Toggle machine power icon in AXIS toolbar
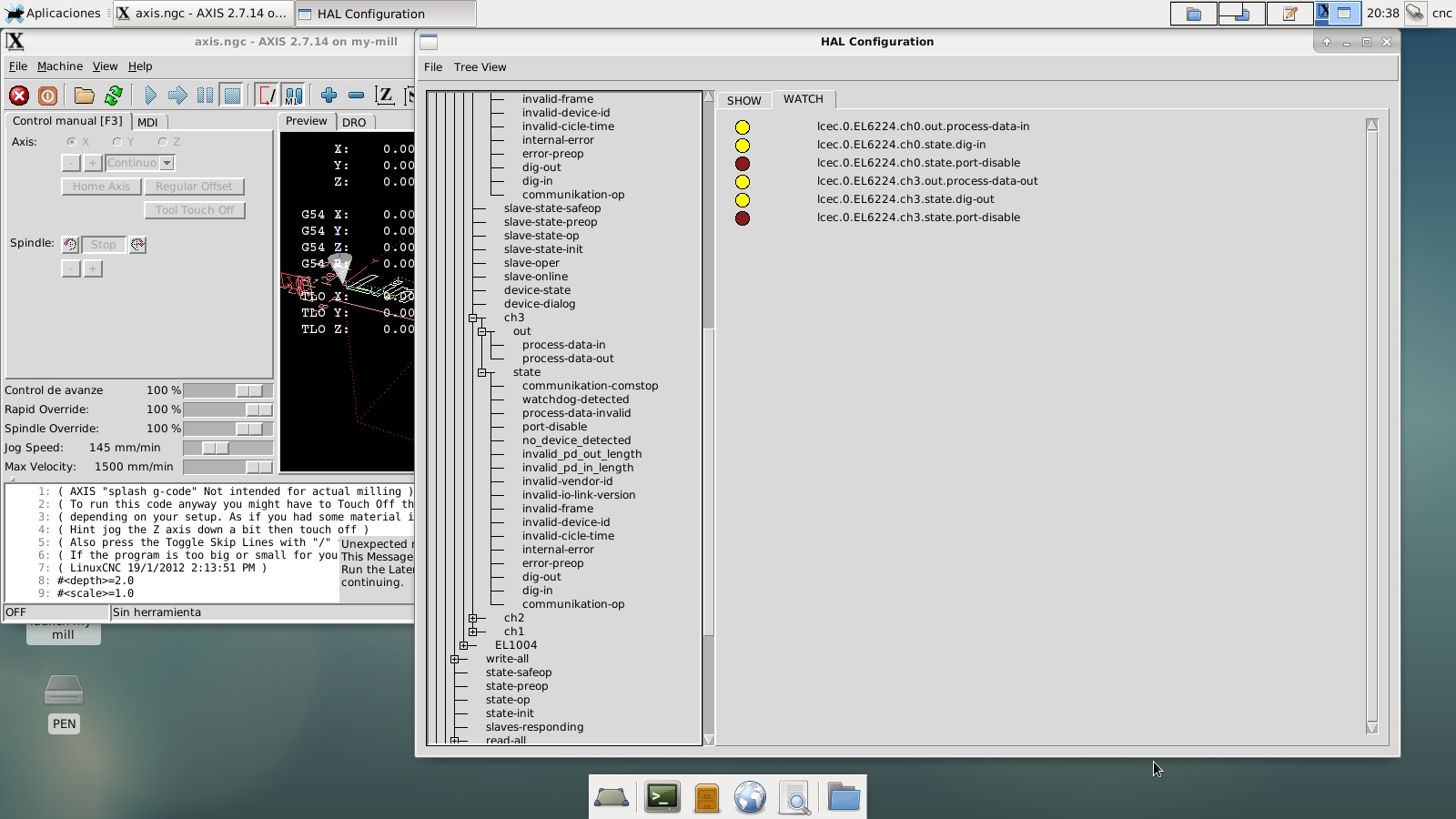 point(48,96)
